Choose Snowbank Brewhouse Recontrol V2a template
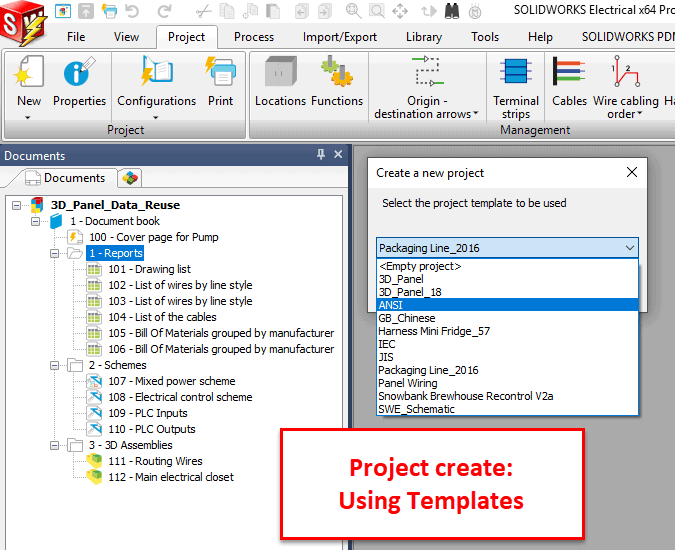675x550 pixels. (507, 396)
